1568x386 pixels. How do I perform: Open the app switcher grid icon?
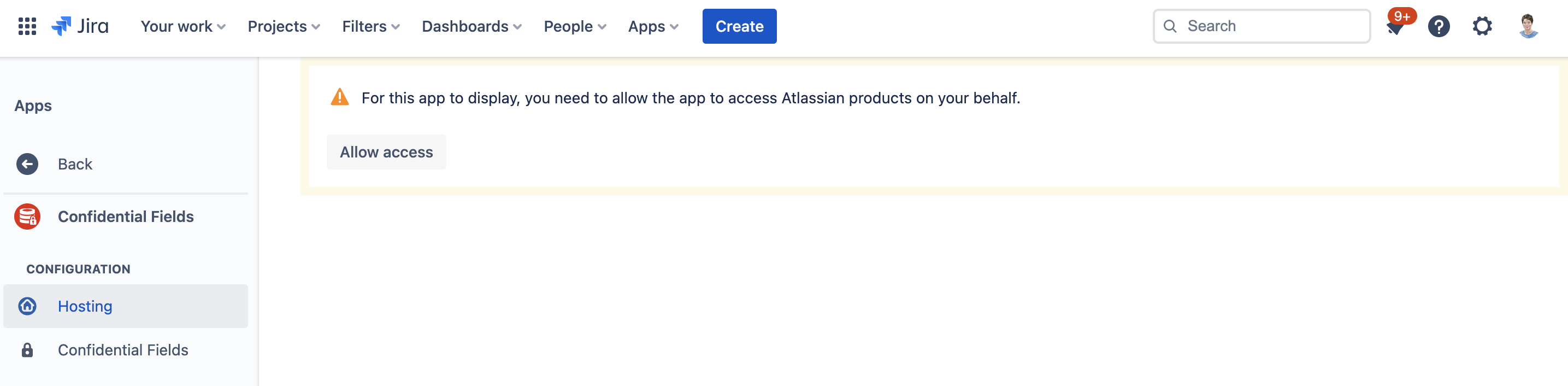[x=27, y=26]
